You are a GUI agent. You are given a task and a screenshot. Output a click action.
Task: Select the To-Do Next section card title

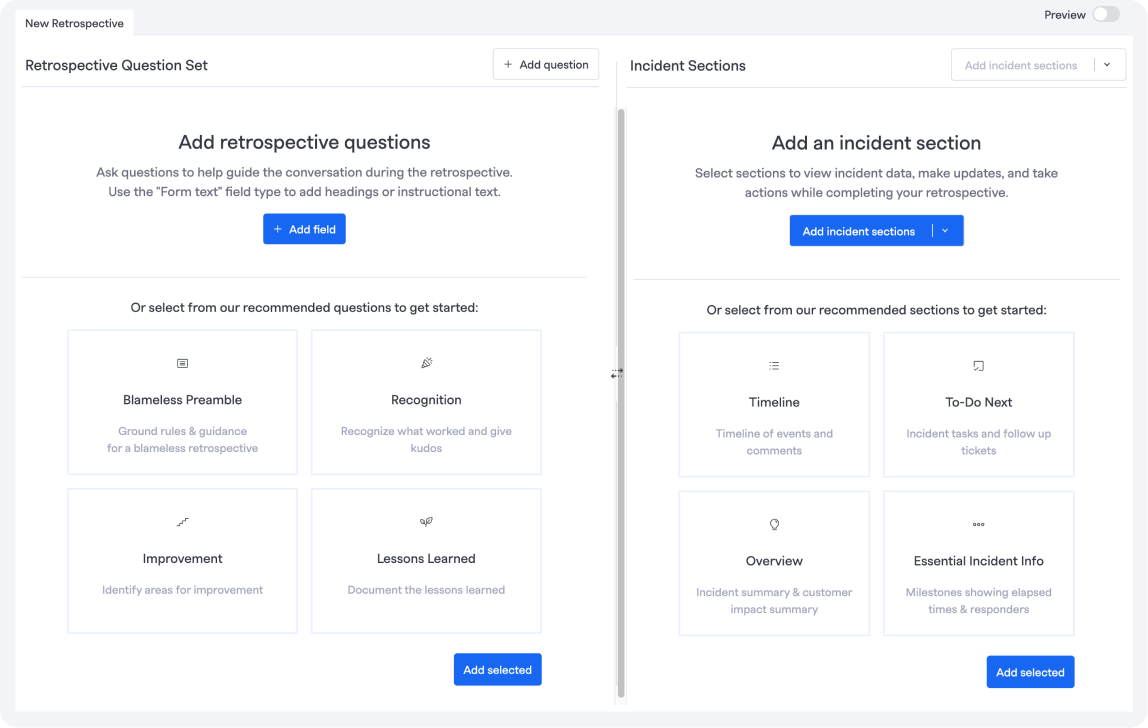pos(978,402)
